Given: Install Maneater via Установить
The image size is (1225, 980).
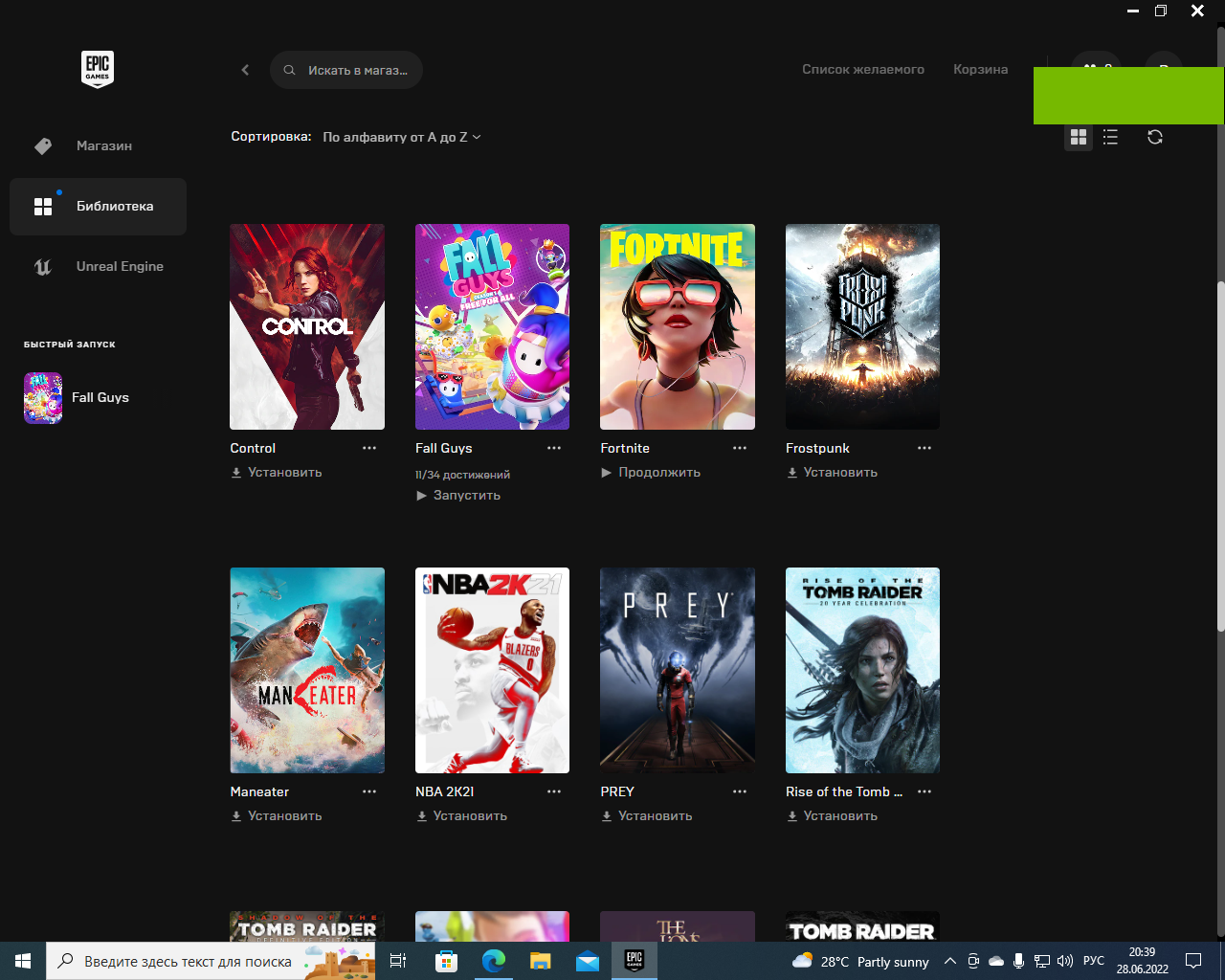Looking at the screenshot, I should (x=277, y=816).
